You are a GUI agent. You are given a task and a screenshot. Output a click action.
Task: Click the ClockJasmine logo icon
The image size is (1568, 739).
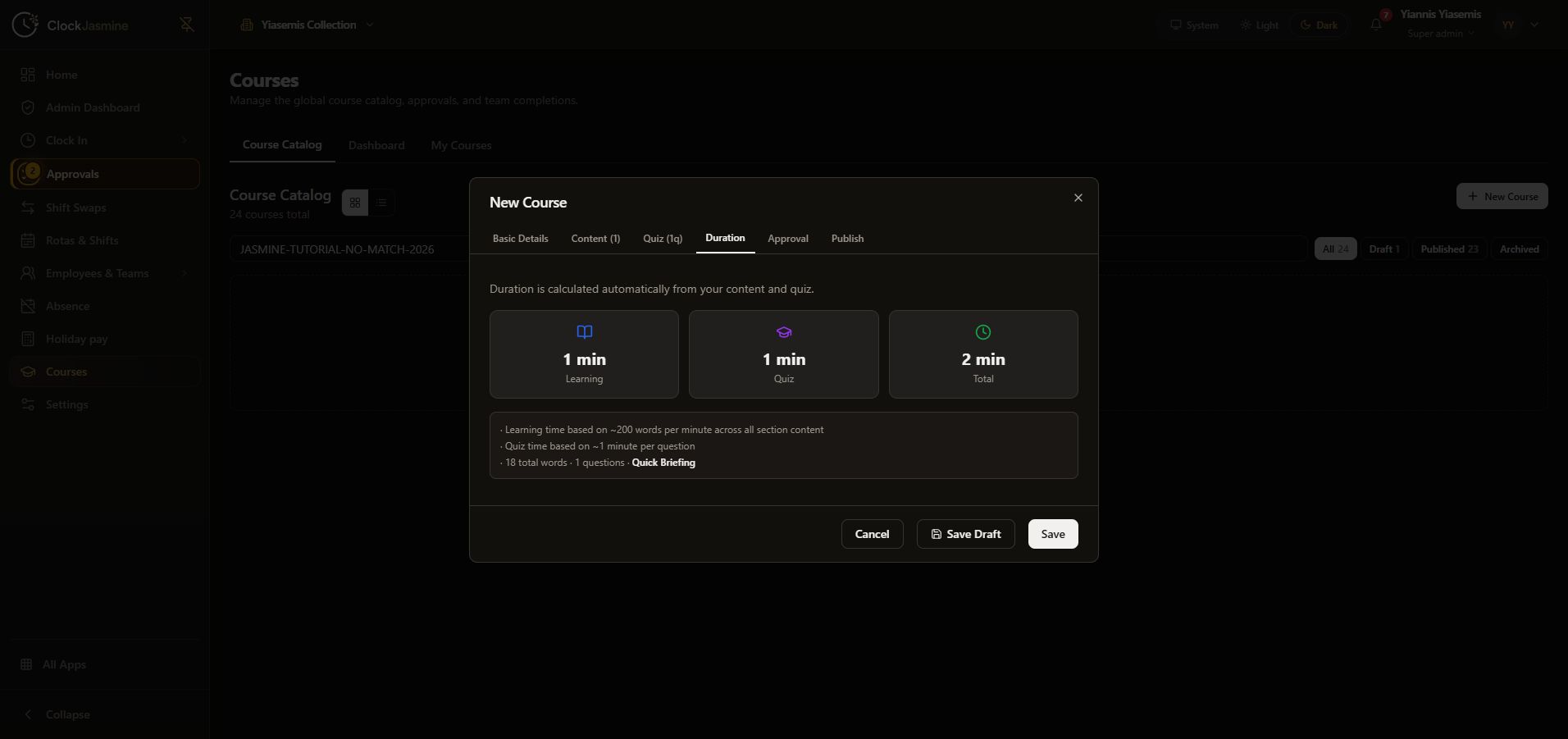coord(25,25)
